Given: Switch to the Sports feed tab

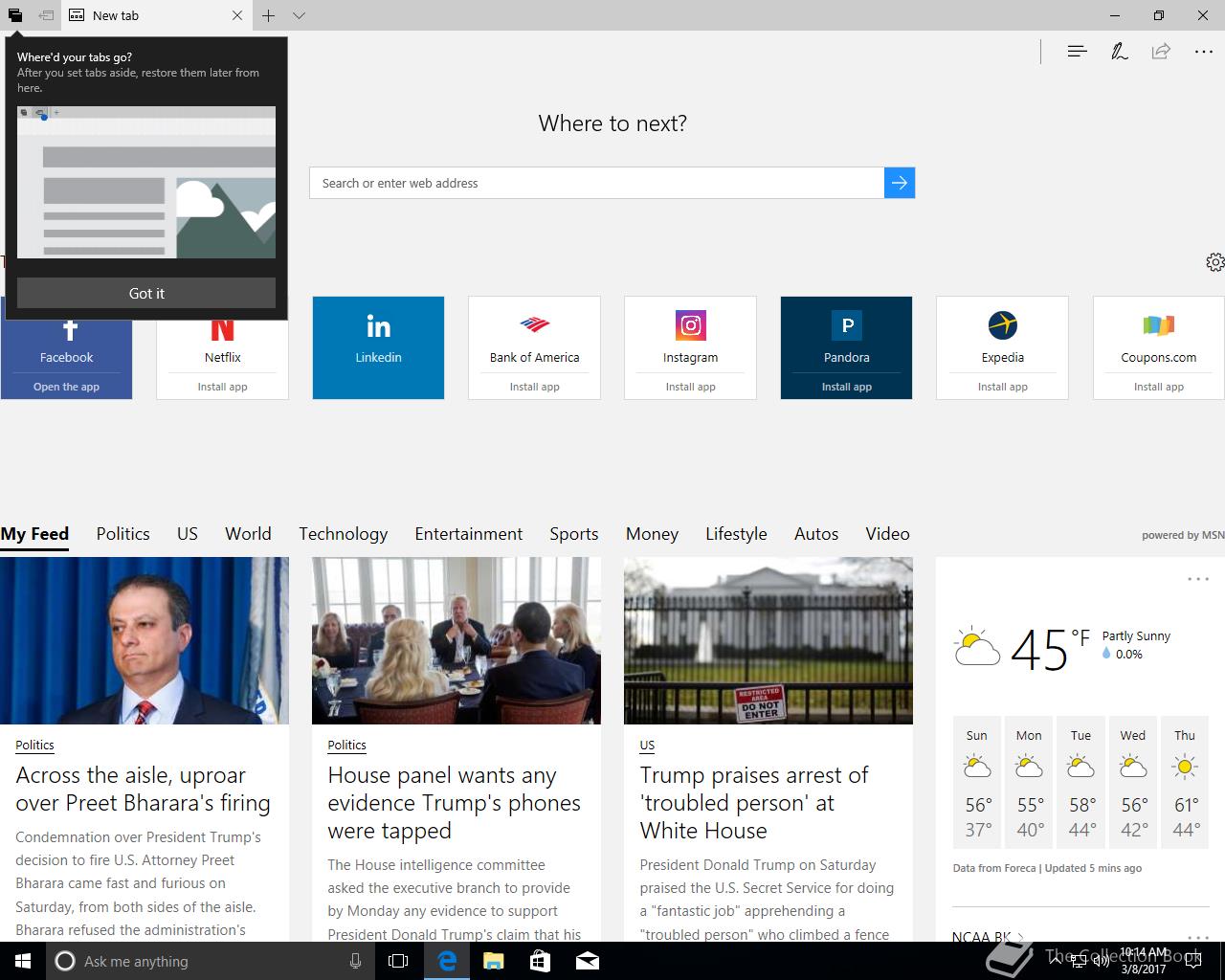Looking at the screenshot, I should point(574,534).
